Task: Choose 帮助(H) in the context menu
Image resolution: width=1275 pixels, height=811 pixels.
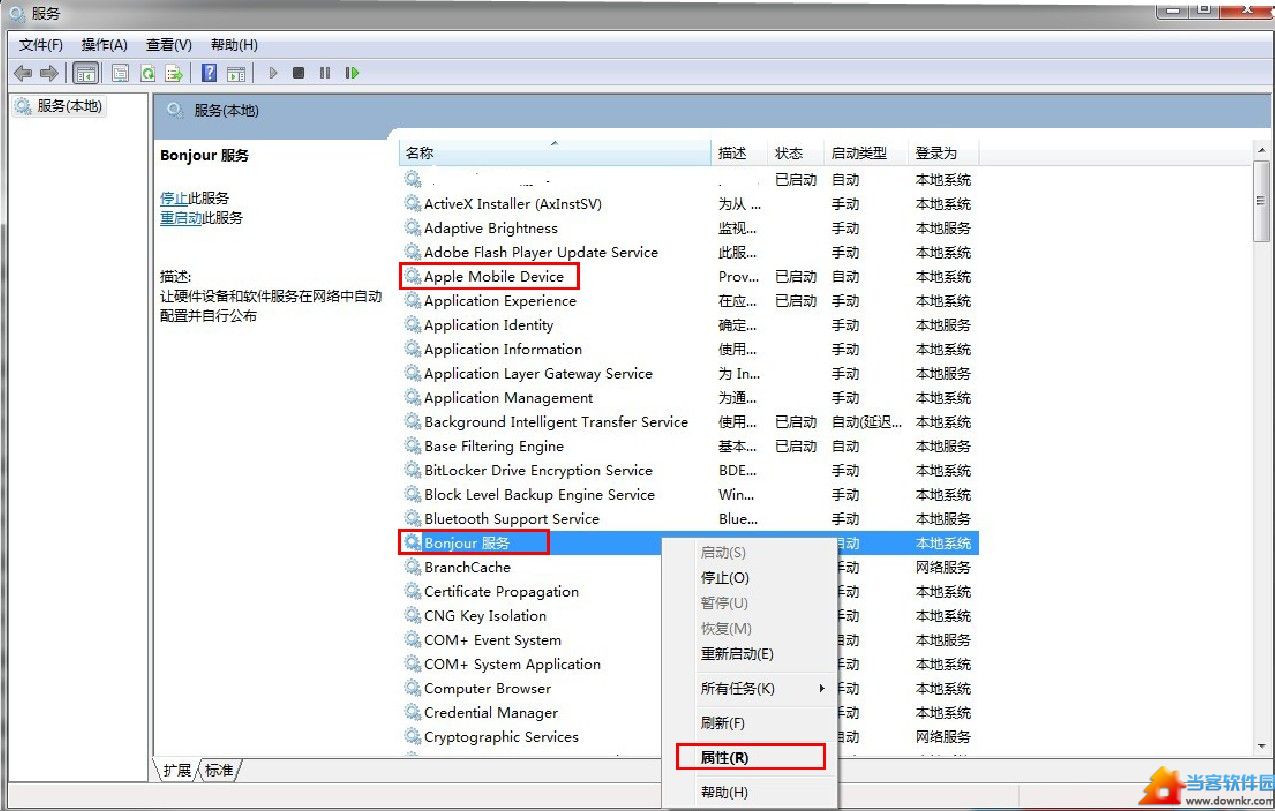Action: coord(749,792)
